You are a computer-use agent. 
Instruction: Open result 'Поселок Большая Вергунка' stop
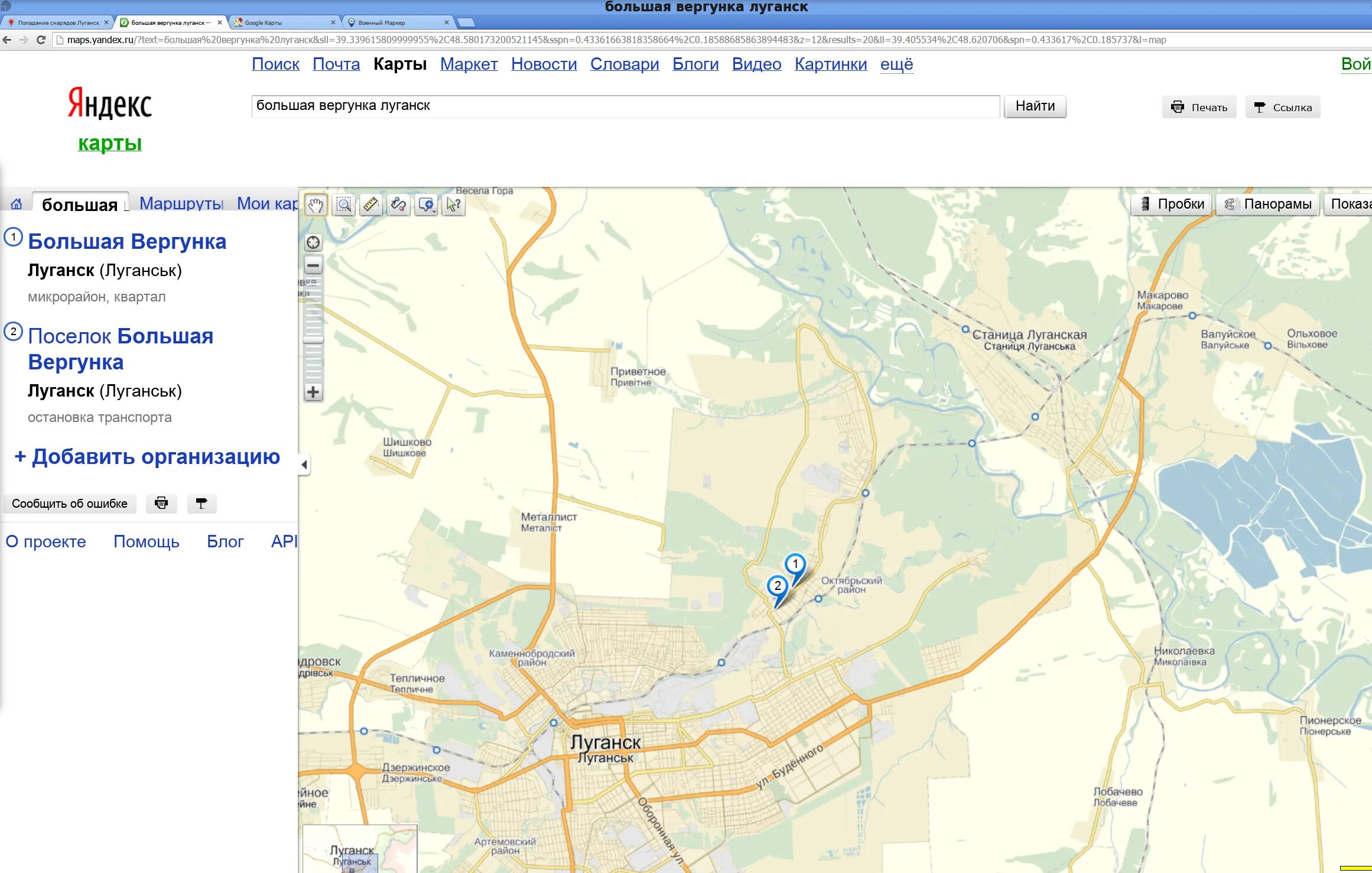click(121, 349)
